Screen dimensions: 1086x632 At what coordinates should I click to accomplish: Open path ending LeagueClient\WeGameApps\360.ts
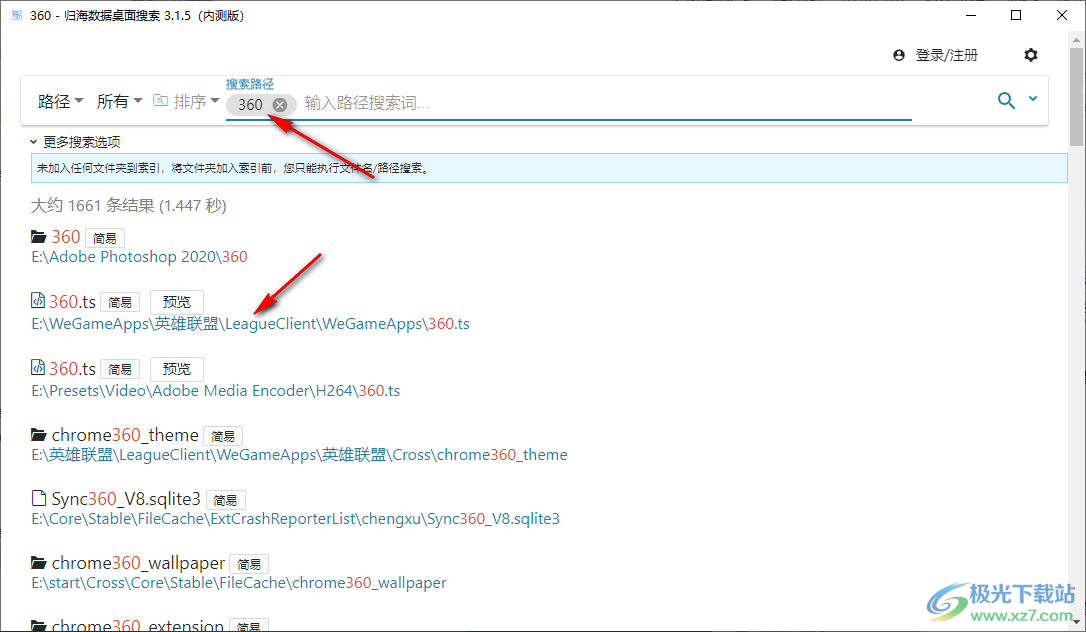(x=250, y=324)
